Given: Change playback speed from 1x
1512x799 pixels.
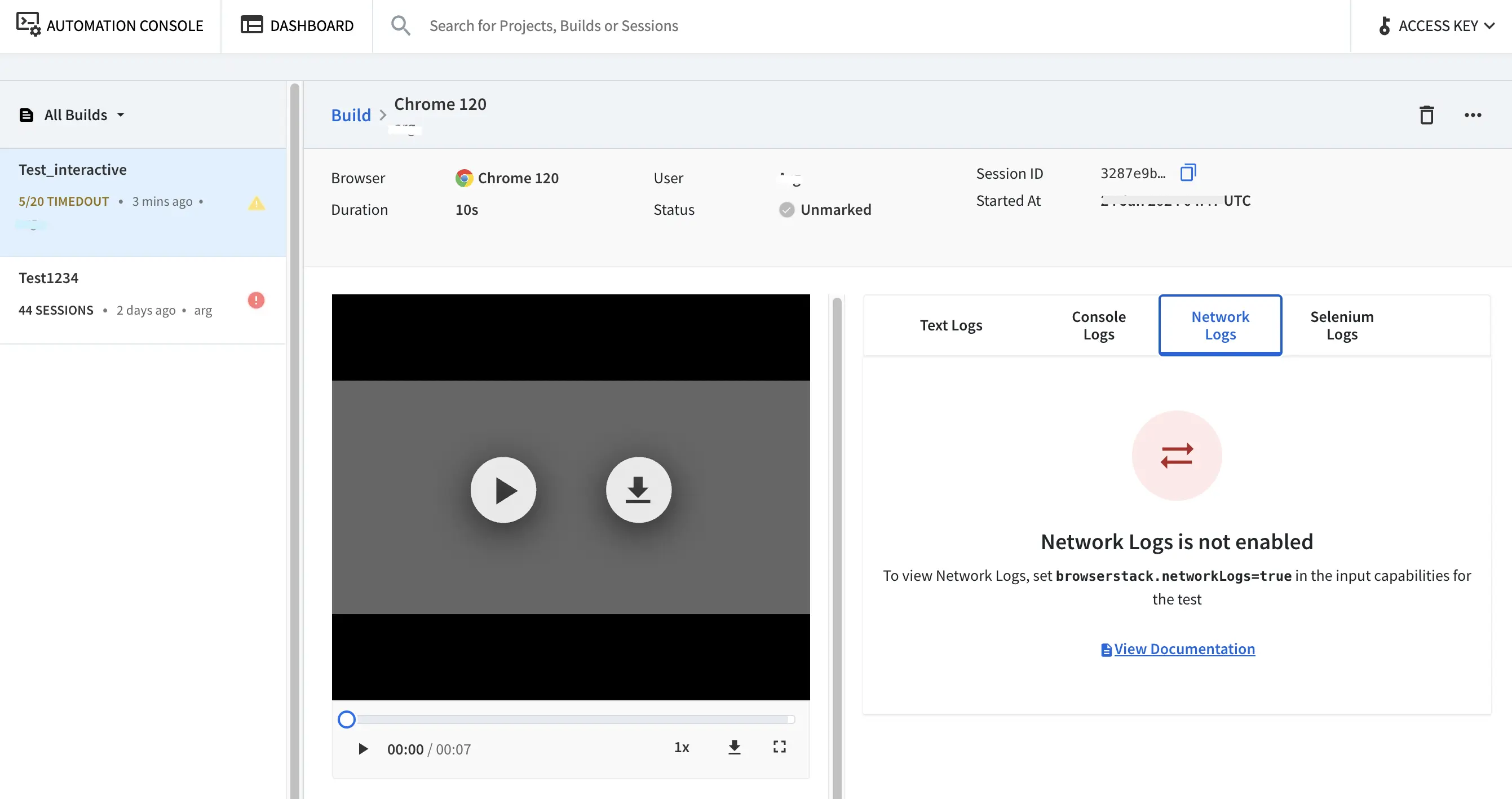Looking at the screenshot, I should (681, 747).
